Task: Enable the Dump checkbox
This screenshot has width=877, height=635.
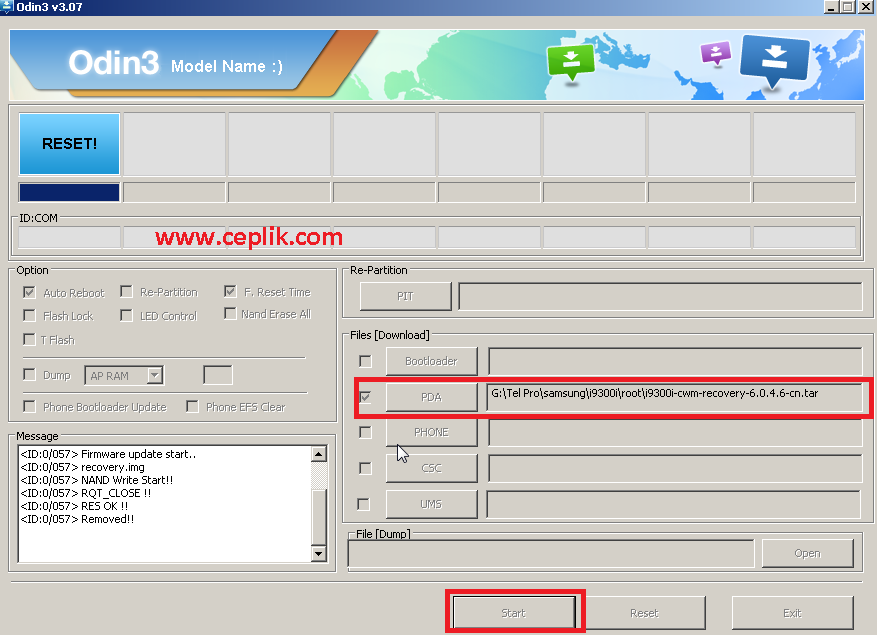Action: click(x=29, y=374)
